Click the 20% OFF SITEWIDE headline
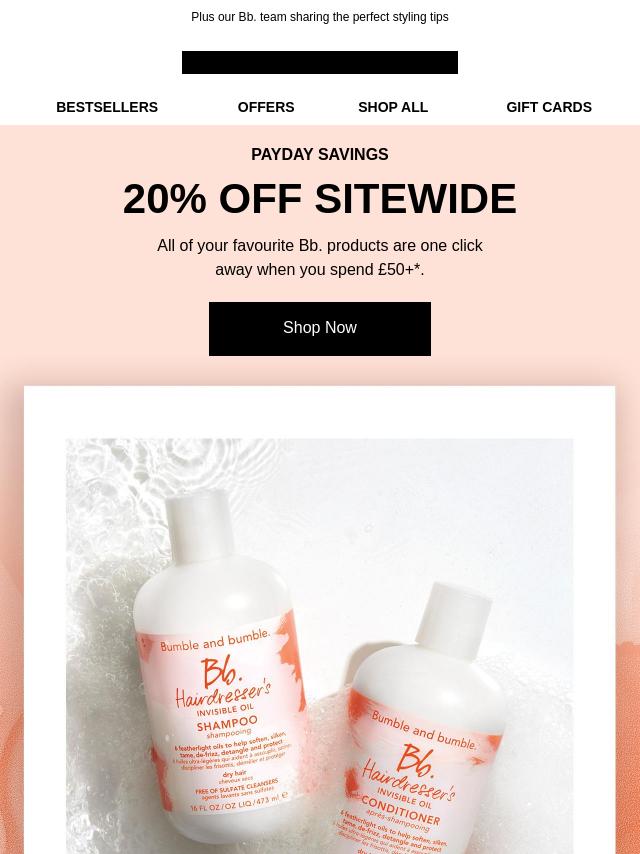 tap(320, 199)
